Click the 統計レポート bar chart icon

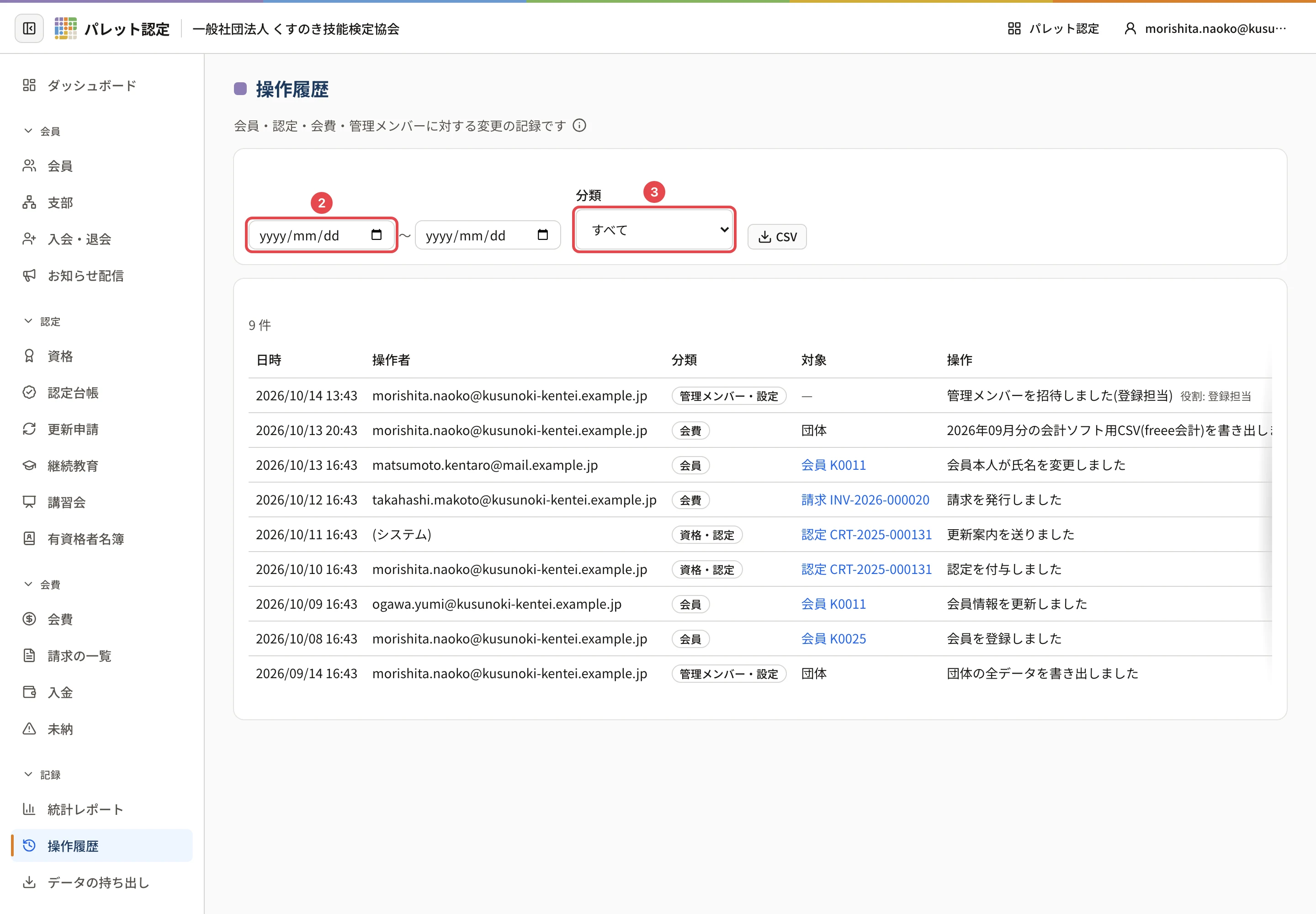29,809
